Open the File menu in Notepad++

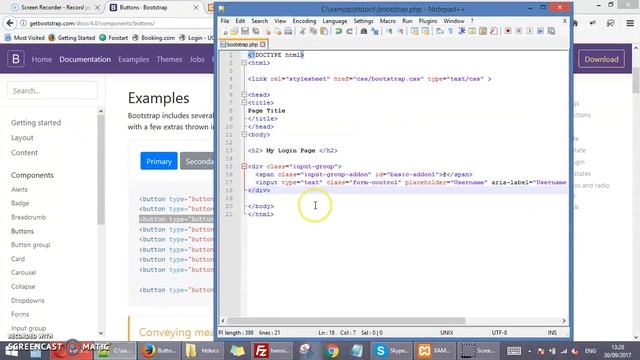[225, 21]
